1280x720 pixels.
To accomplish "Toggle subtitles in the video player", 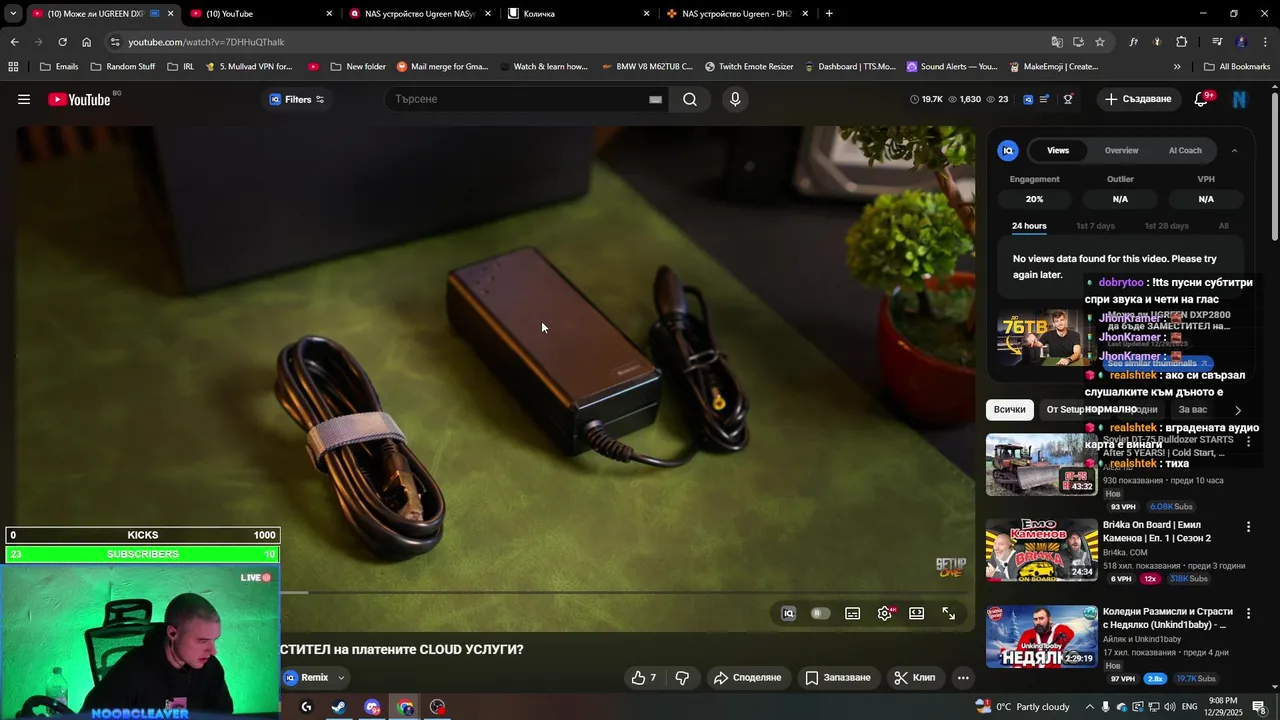I will [852, 614].
